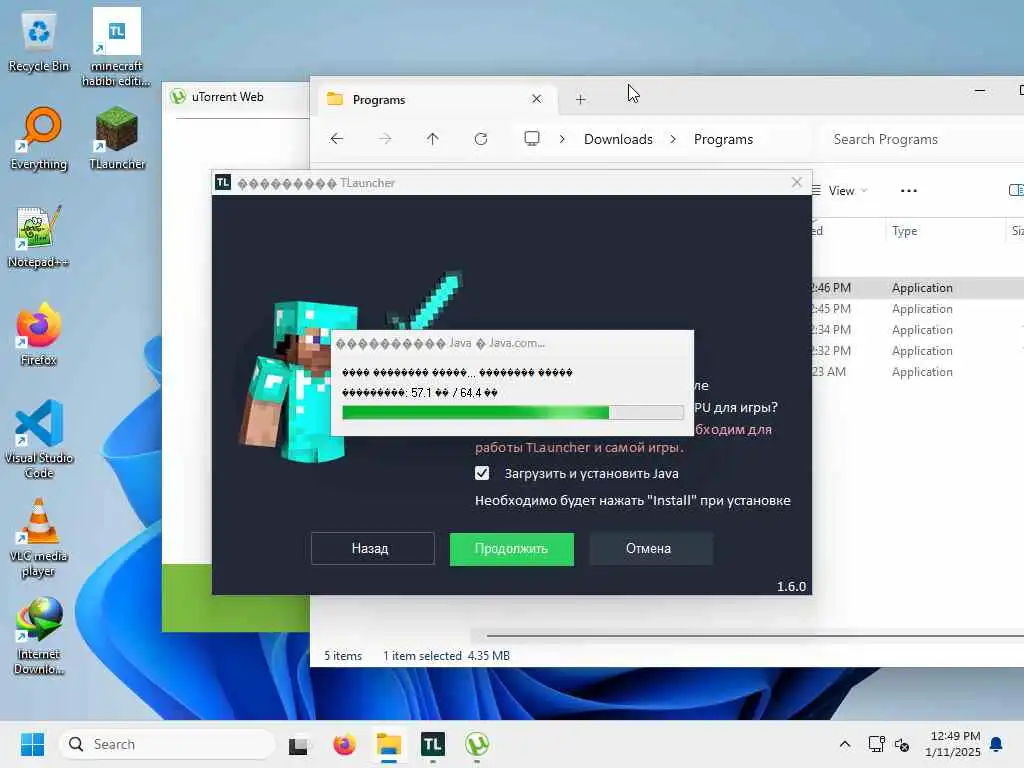Open minecraft habibi edition desktop shortcut

point(116,48)
